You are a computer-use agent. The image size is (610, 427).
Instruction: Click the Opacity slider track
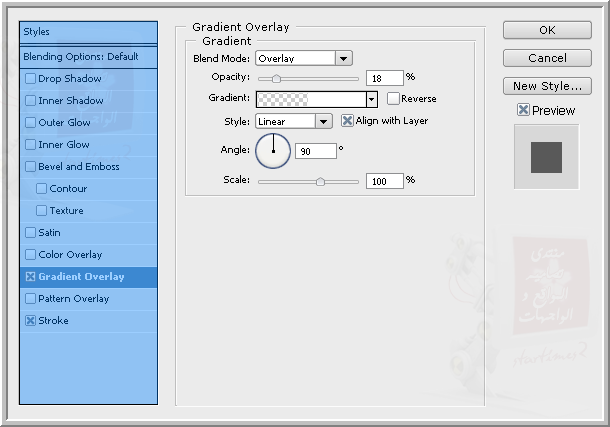[308, 77]
